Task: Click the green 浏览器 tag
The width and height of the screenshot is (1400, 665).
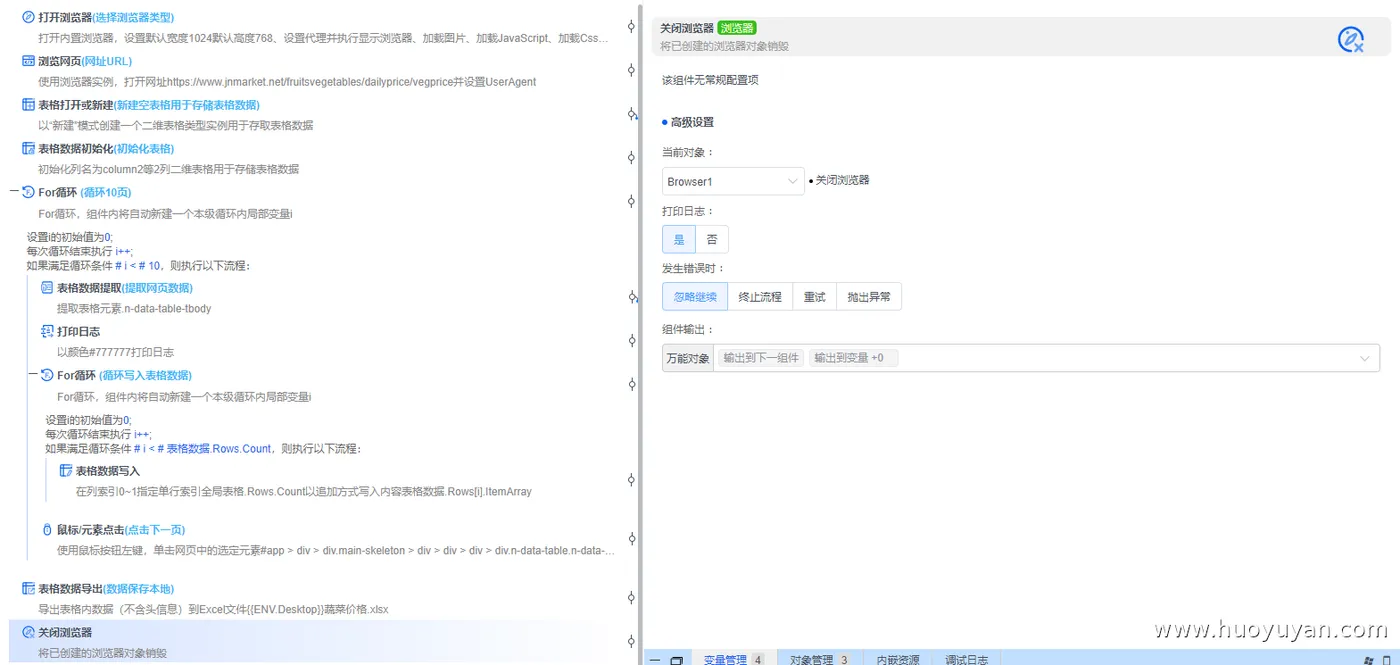Action: click(x=737, y=28)
